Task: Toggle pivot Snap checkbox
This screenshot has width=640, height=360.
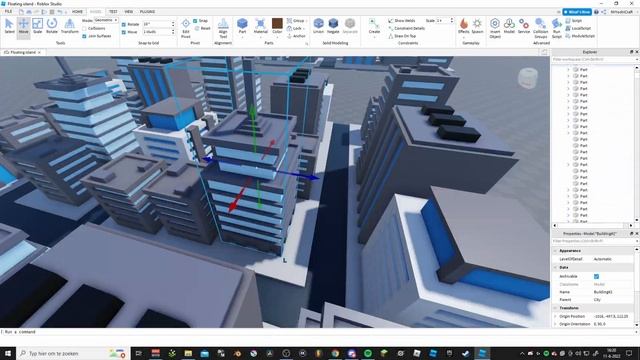Action: (x=195, y=20)
